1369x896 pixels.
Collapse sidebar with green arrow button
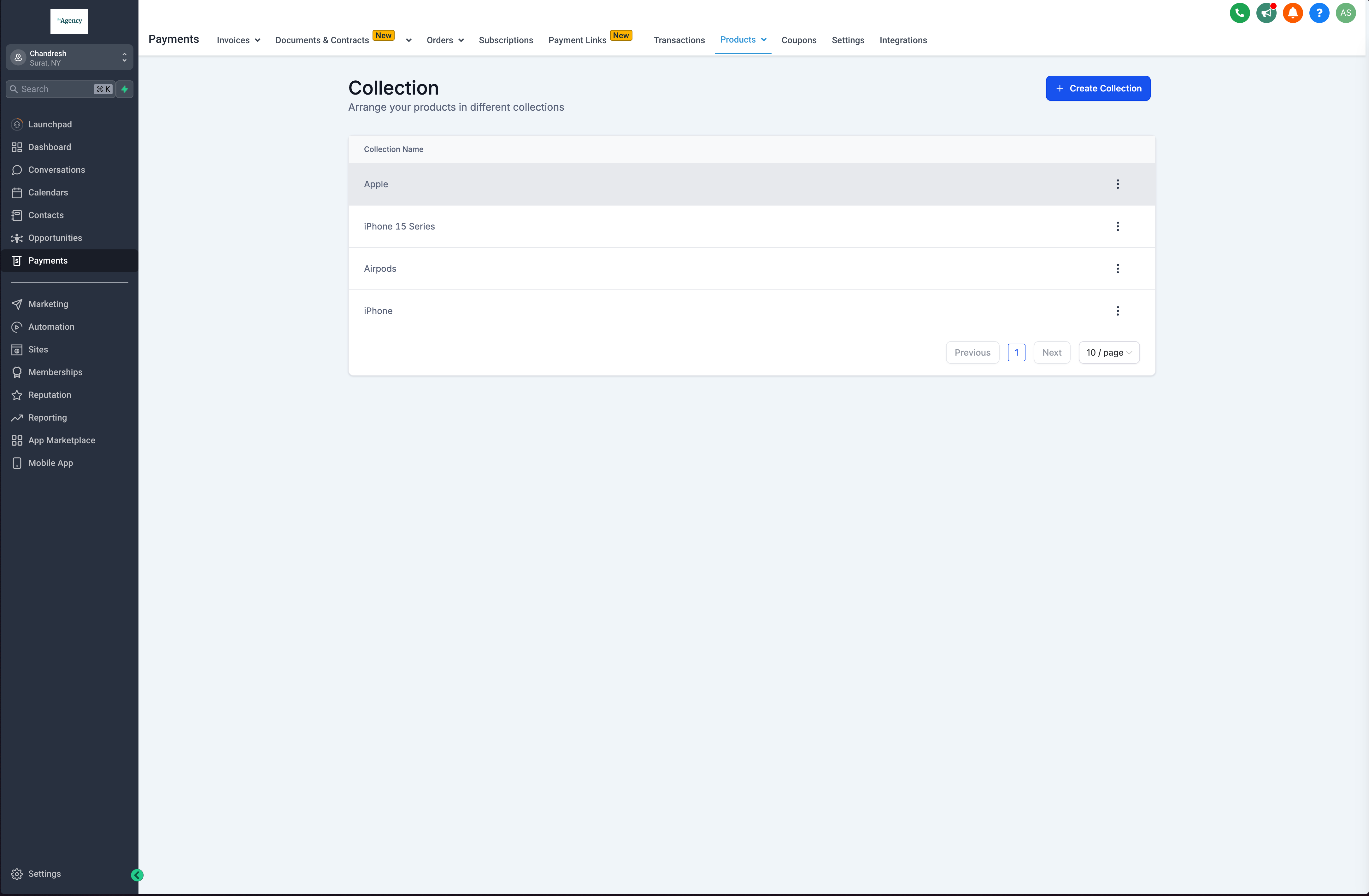137,875
